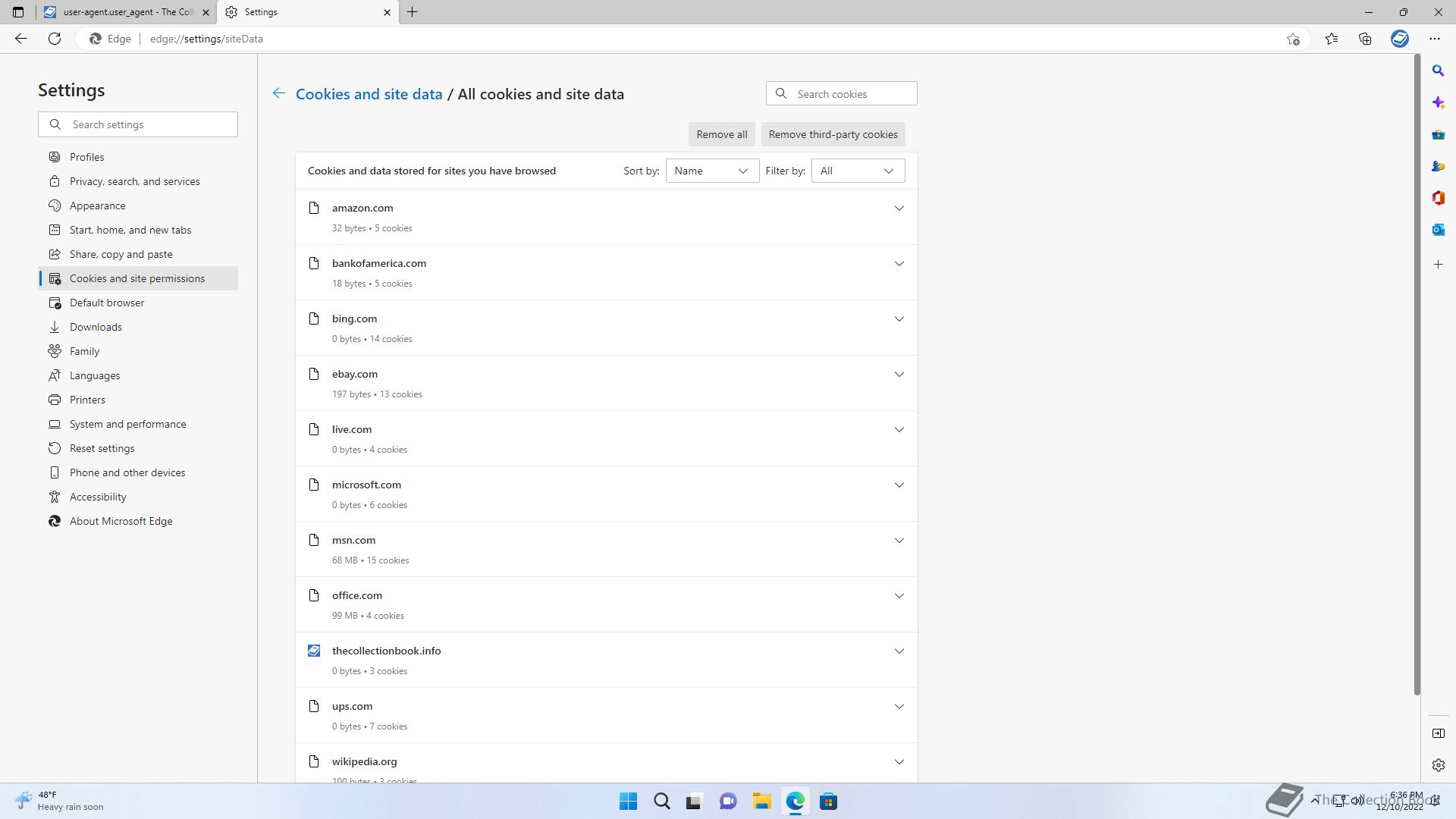Open sidebar Discover sparkle icon
Screen dimensions: 1456x819
pyautogui.click(x=1438, y=102)
